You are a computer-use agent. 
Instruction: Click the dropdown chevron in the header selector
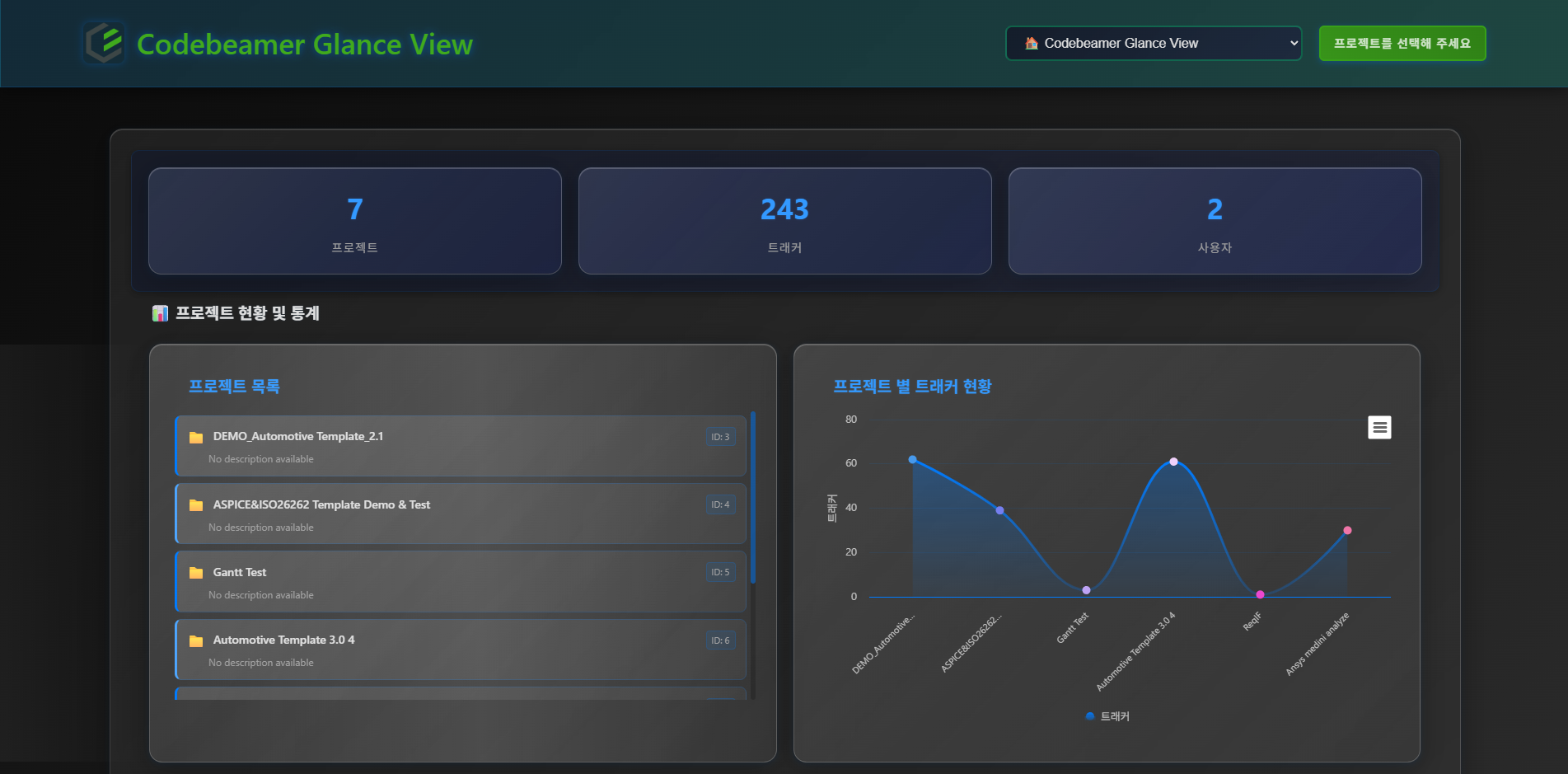(x=1293, y=43)
